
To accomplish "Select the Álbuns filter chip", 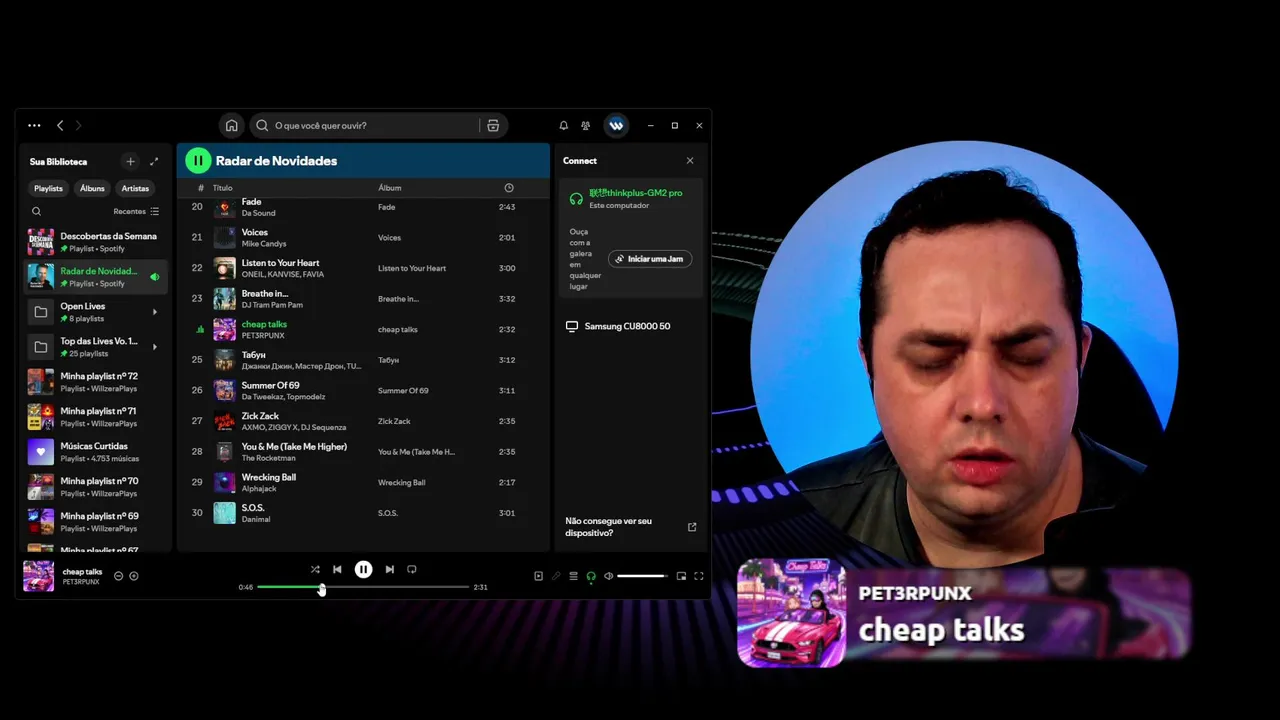I will coord(92,188).
